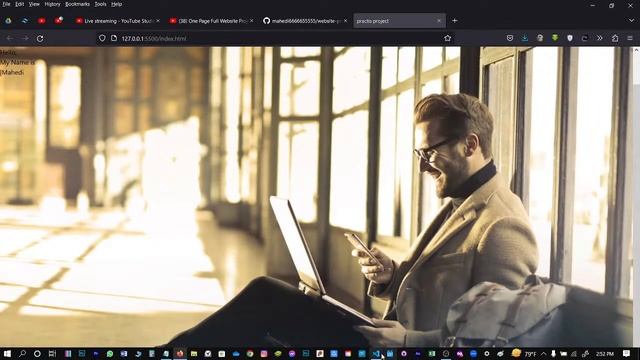640x360 pixels.
Task: Close the One Page Full Website tab
Action: tap(251, 21)
